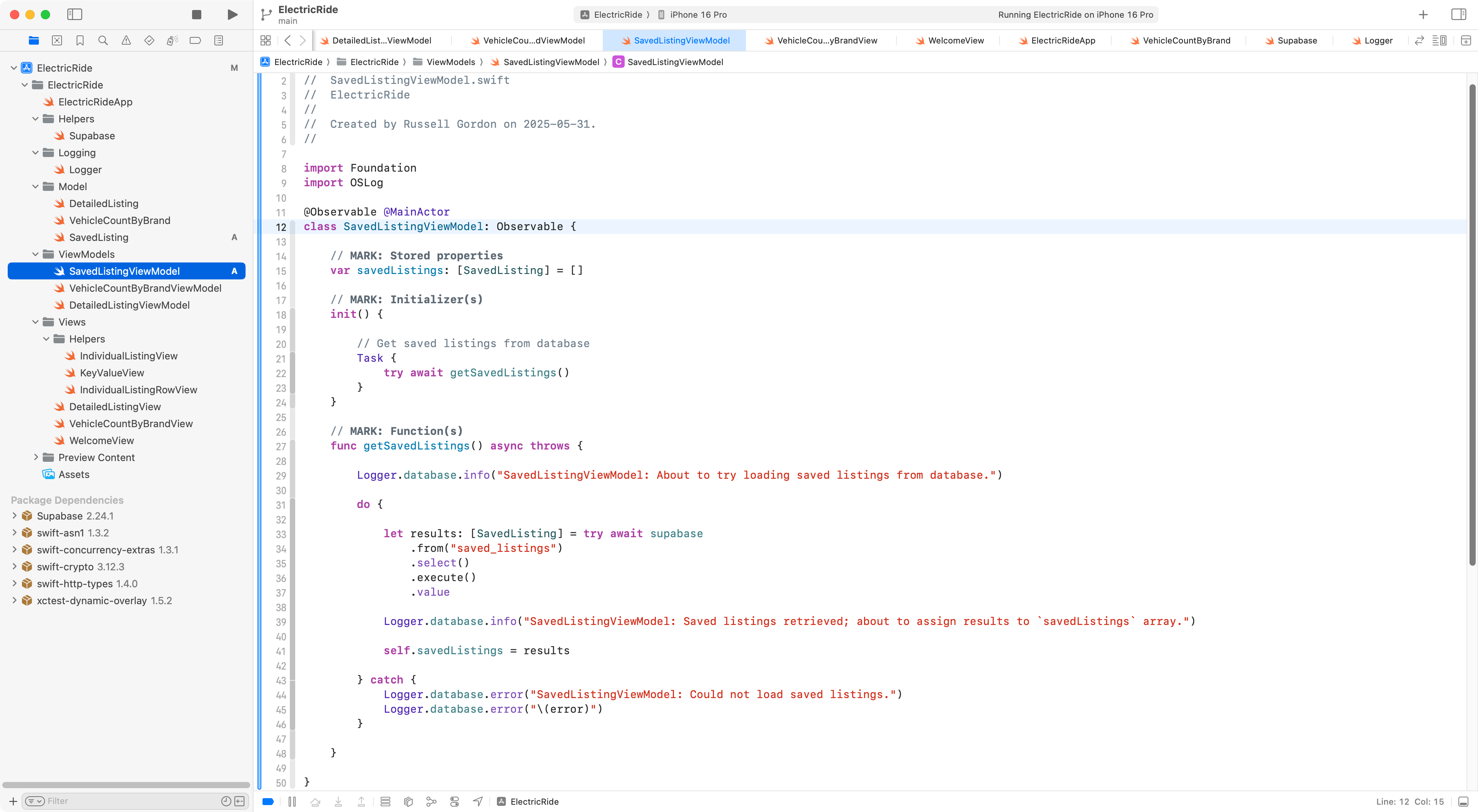The width and height of the screenshot is (1478, 812).
Task: Open the Find navigator magnifier icon
Action: (x=103, y=40)
